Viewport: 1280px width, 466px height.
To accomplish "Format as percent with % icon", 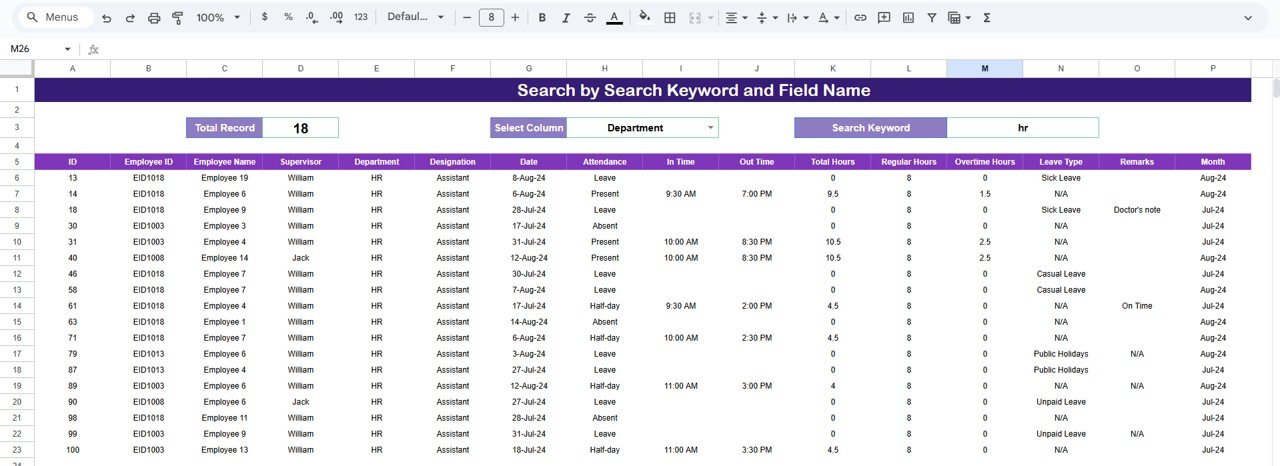I will [x=288, y=17].
